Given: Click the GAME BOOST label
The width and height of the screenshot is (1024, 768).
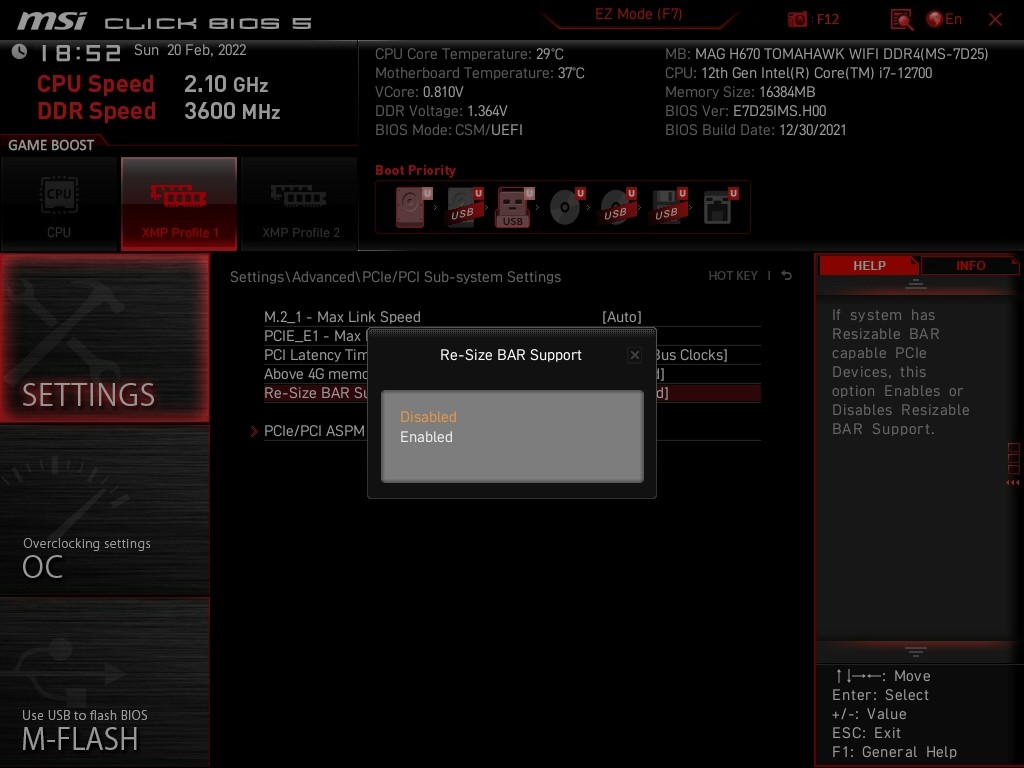Looking at the screenshot, I should coord(51,145).
